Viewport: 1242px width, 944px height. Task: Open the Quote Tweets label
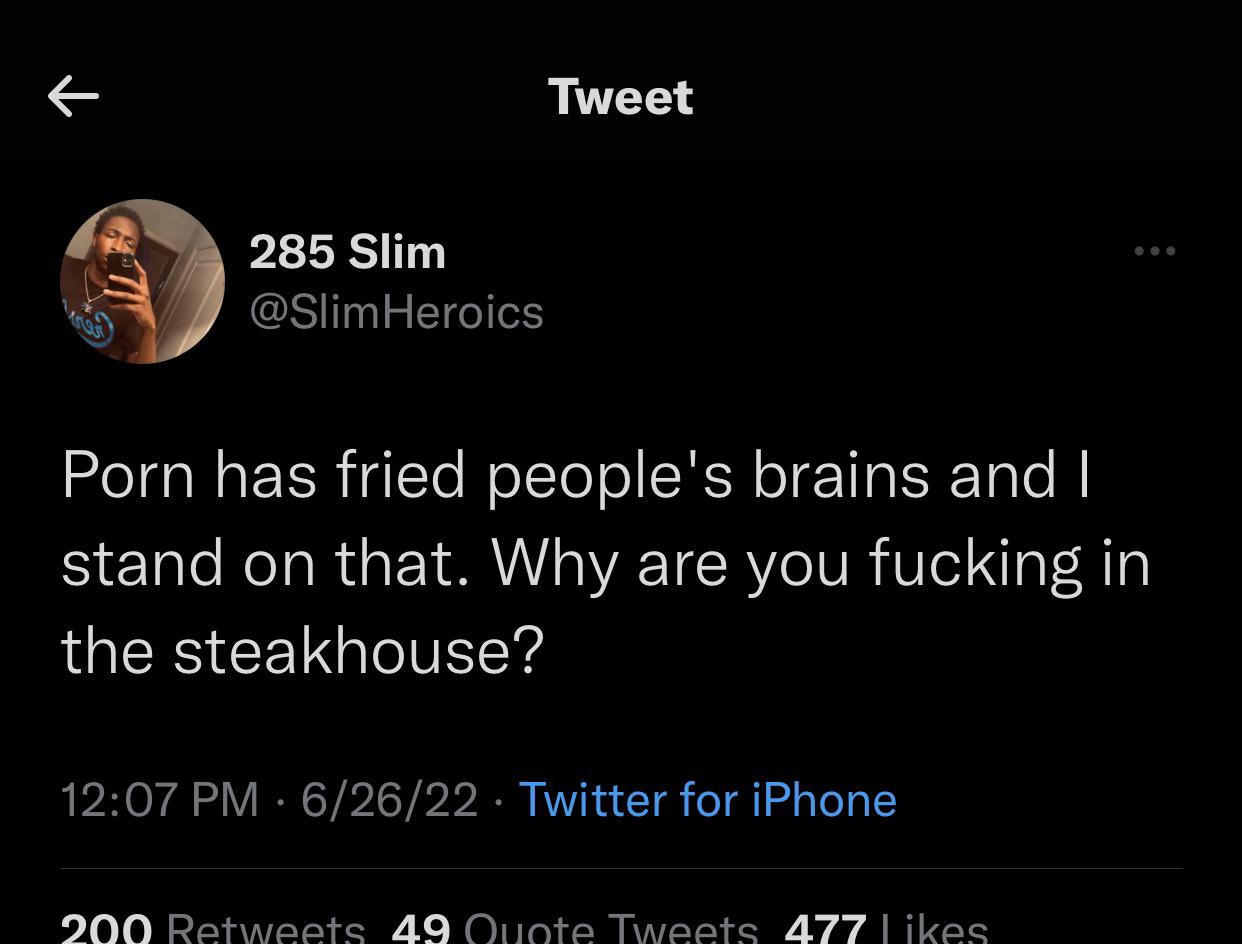click(x=612, y=930)
